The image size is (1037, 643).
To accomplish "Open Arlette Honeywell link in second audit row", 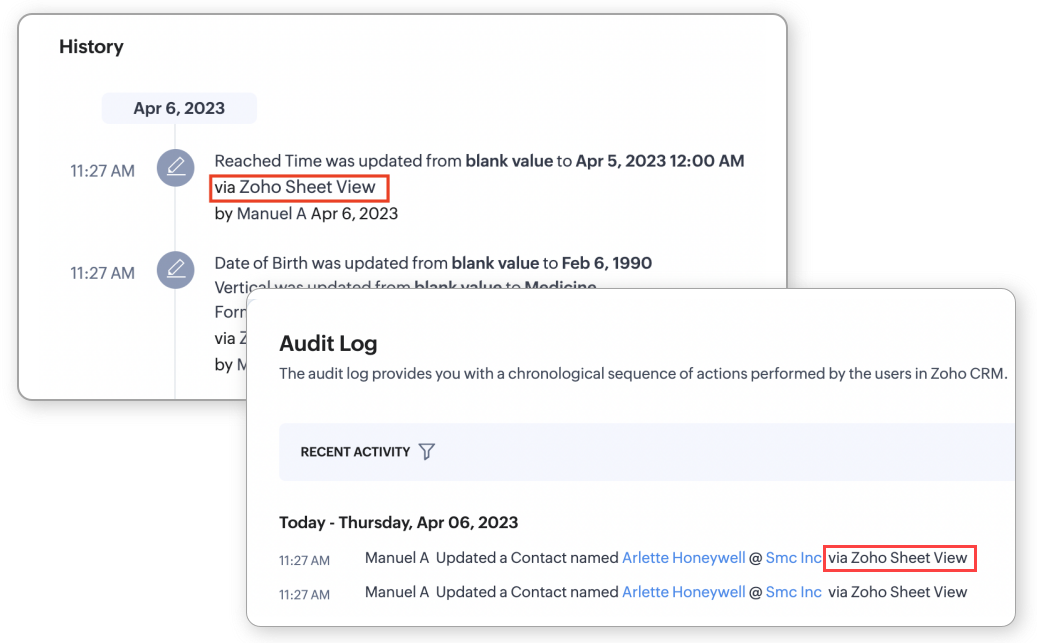I will 683,592.
